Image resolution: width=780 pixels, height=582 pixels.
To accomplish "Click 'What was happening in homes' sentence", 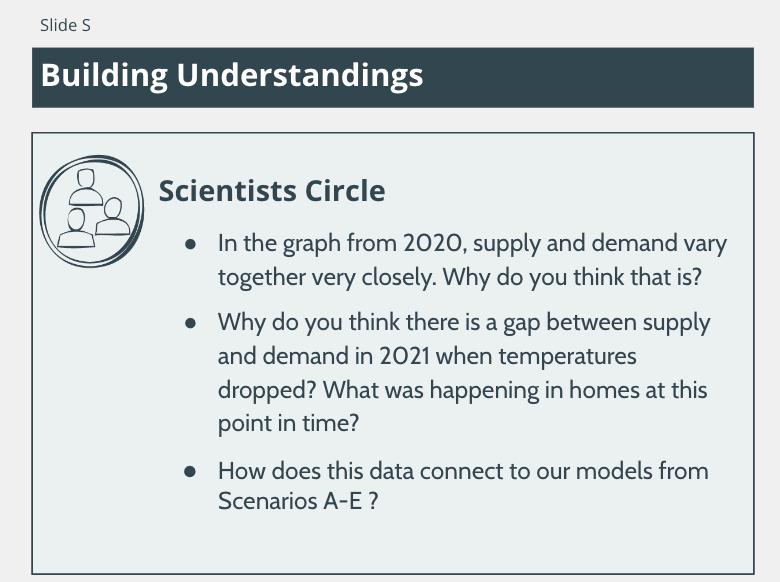I will click(515, 390).
